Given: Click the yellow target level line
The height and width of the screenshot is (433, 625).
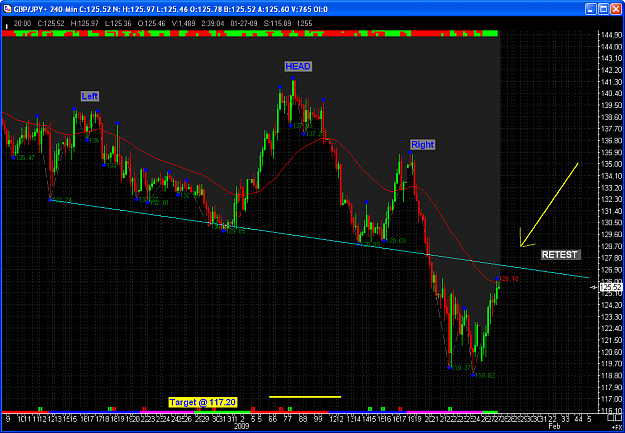Looking at the screenshot, I should pyautogui.click(x=305, y=397).
